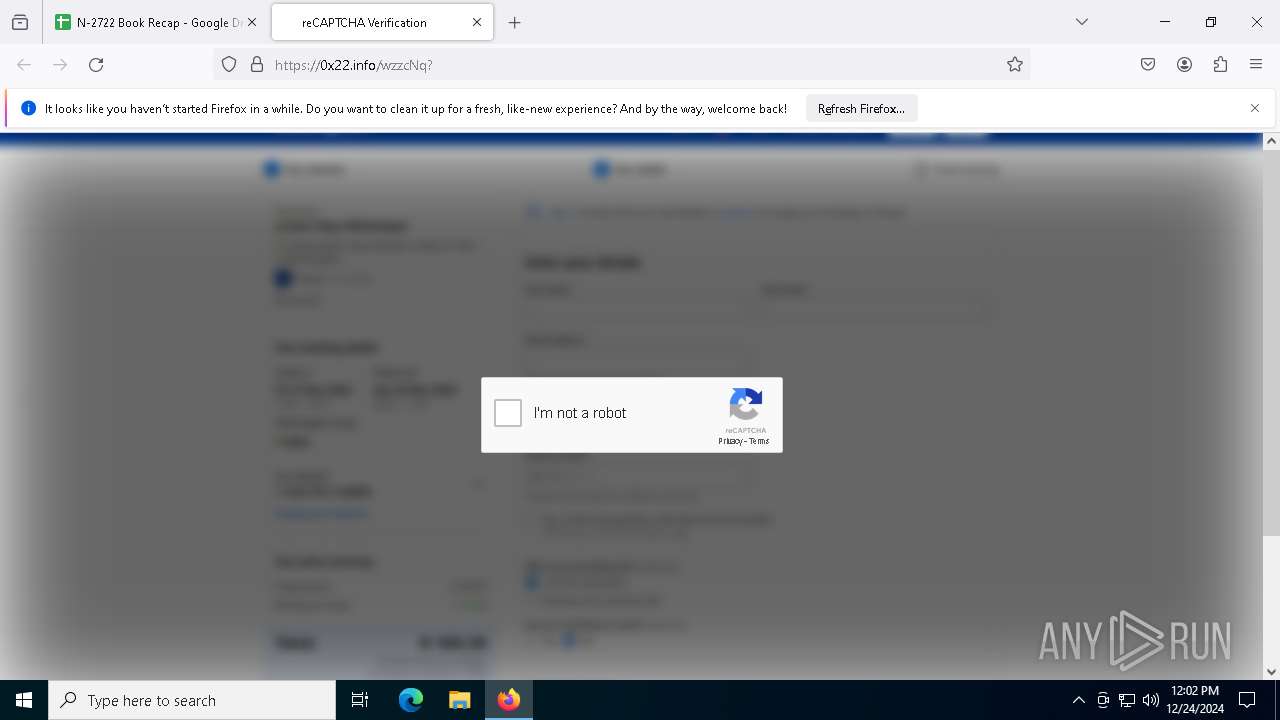Open the Pocket save icon
1280x720 pixels.
(x=1148, y=64)
